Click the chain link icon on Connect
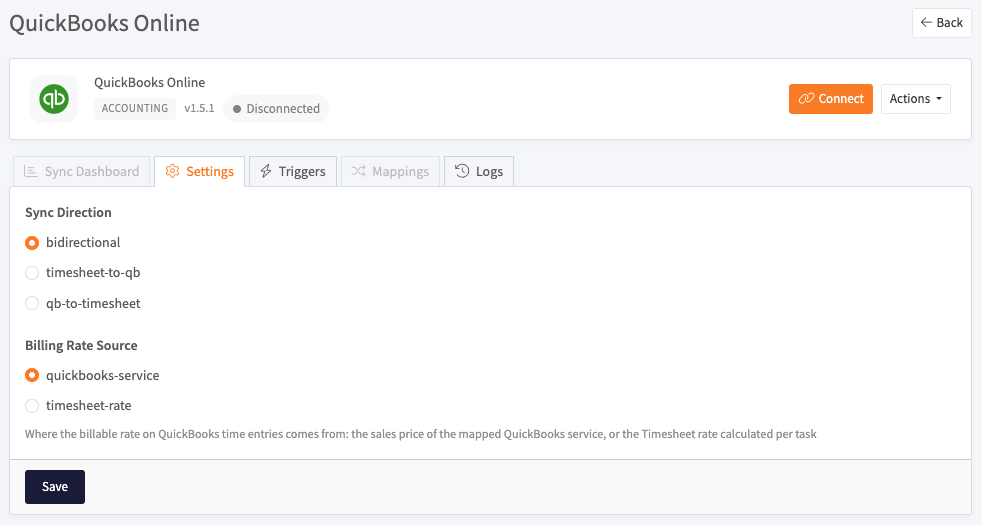982x525 pixels. point(806,98)
